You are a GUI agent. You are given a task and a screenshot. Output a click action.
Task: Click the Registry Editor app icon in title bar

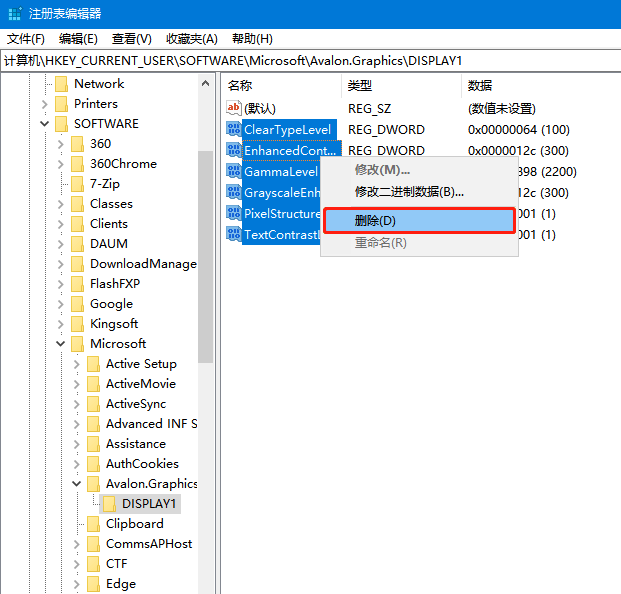13,13
